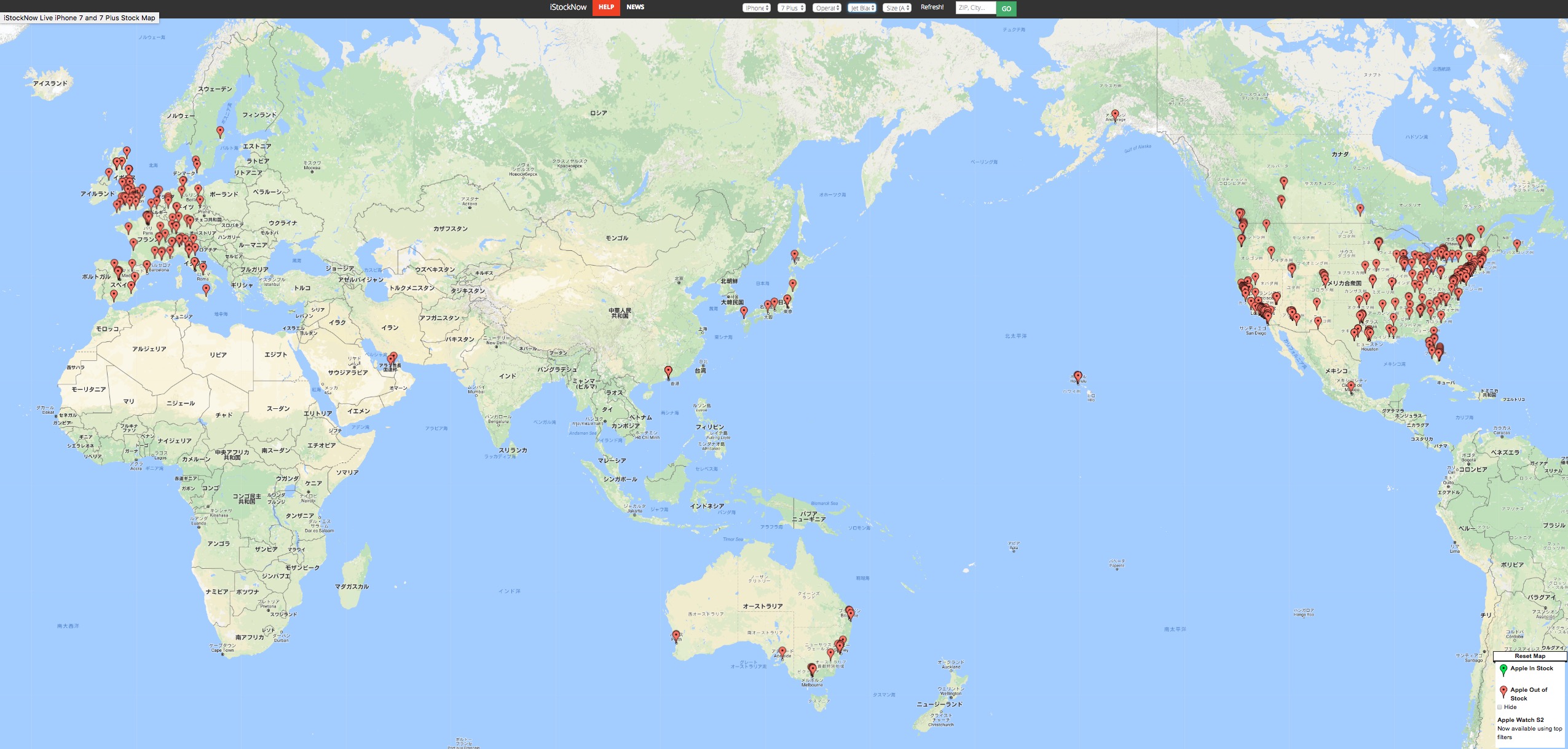The image size is (1568, 749).
Task: Focus the ZIP, City search field
Action: (975, 8)
